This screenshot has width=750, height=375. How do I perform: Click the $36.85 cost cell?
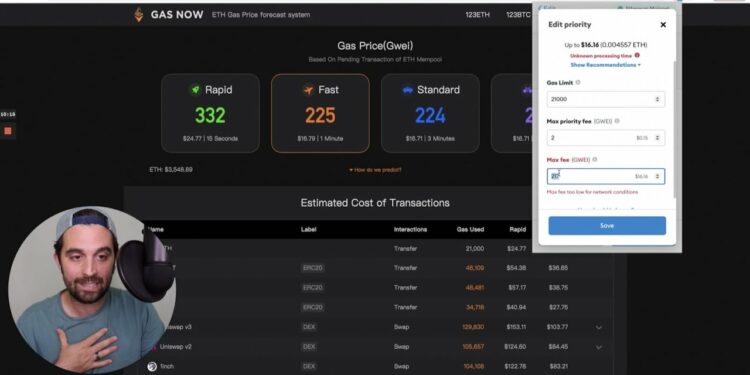558,268
